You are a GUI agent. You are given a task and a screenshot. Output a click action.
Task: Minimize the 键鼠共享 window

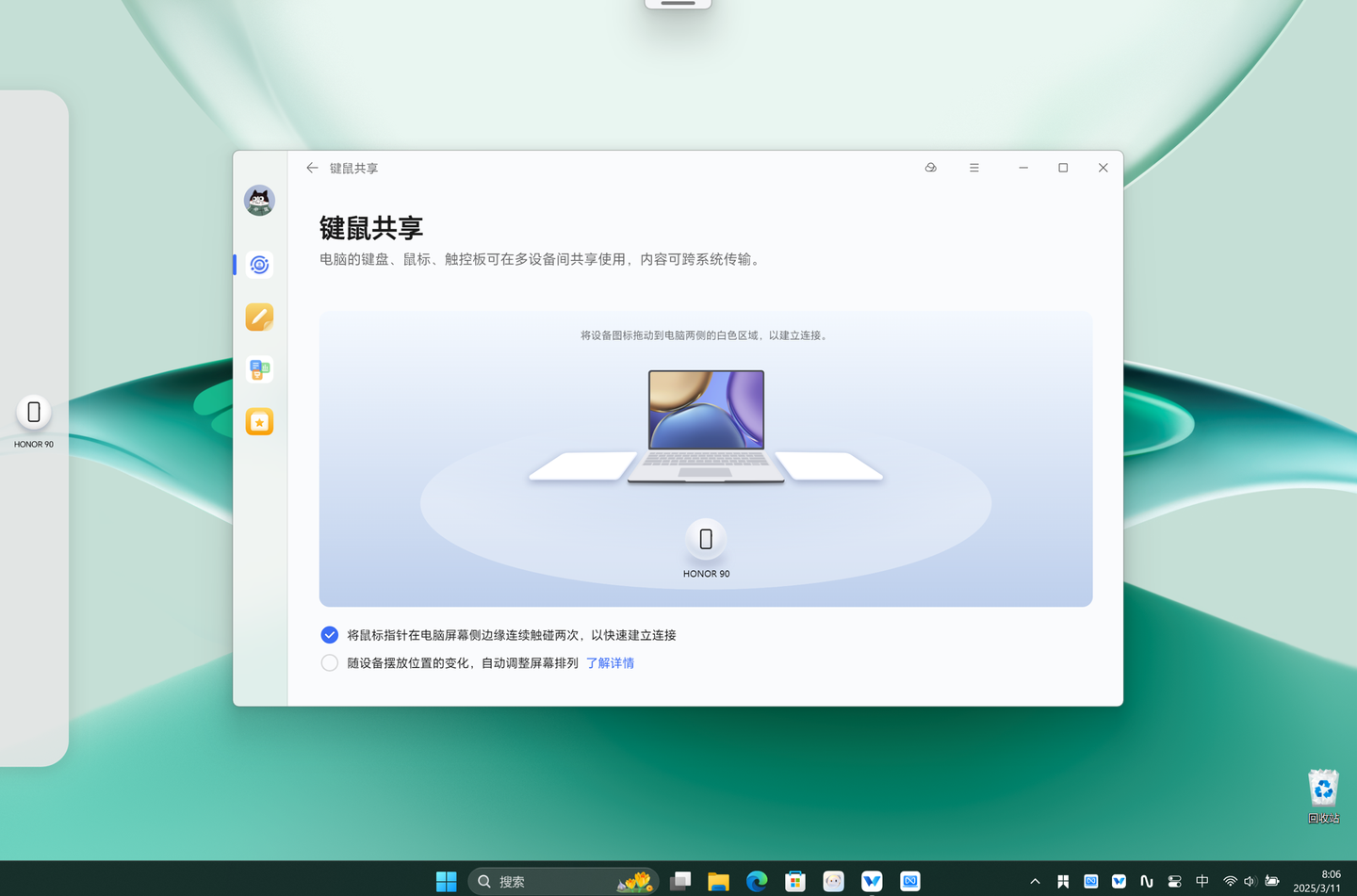1023,168
